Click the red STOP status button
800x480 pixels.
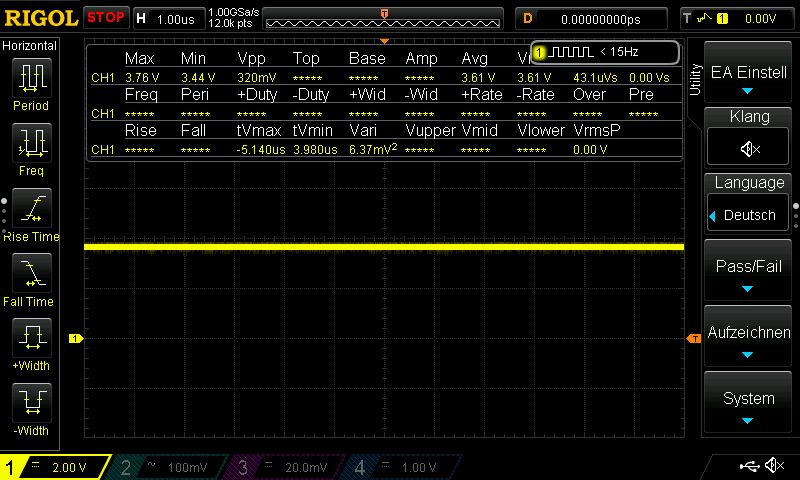click(x=105, y=18)
